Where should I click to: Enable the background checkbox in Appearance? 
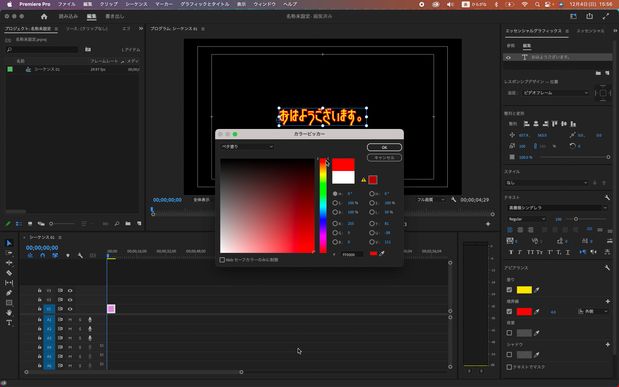pos(509,333)
